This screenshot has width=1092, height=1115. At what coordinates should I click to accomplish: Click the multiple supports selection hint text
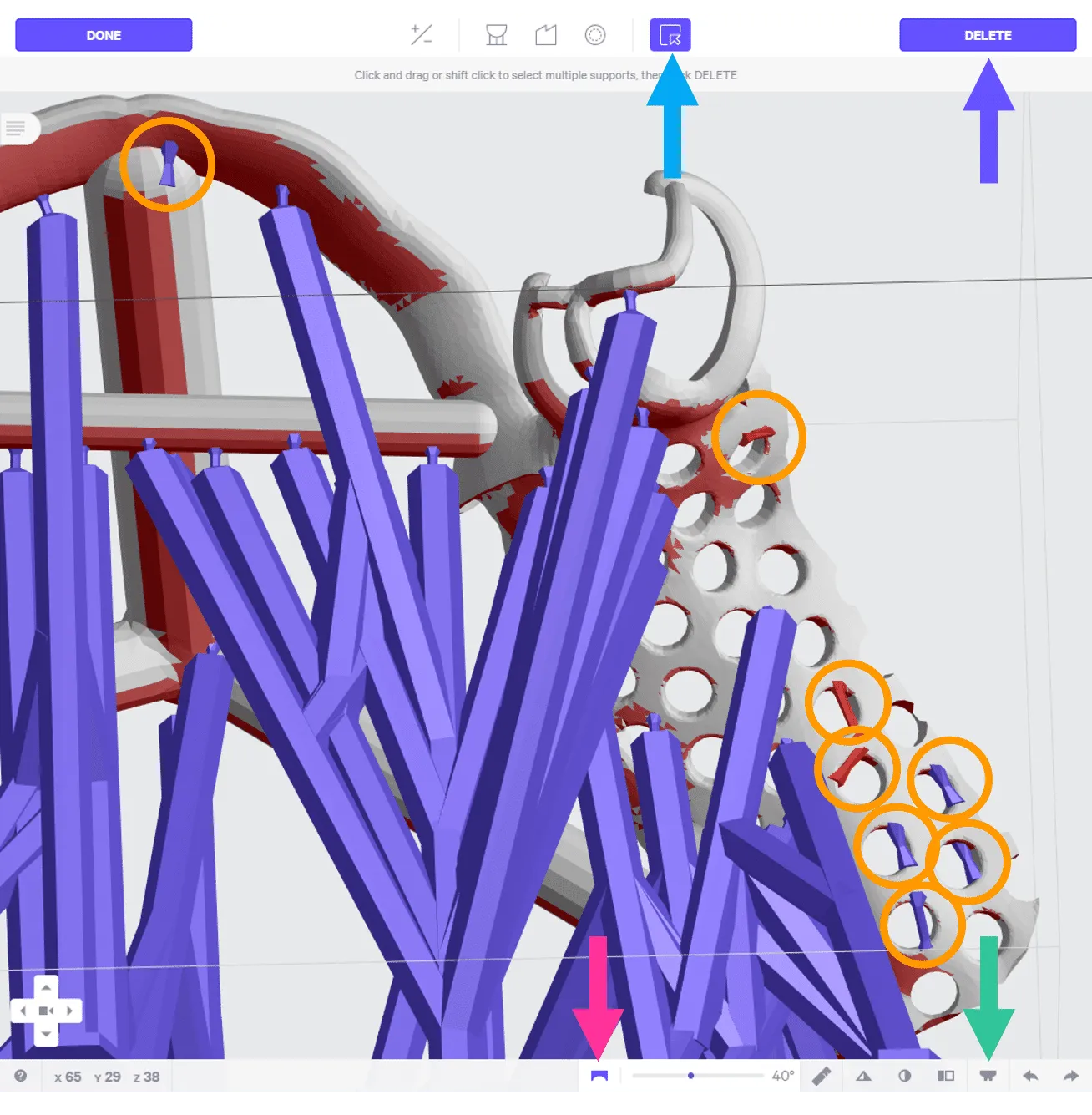click(545, 75)
